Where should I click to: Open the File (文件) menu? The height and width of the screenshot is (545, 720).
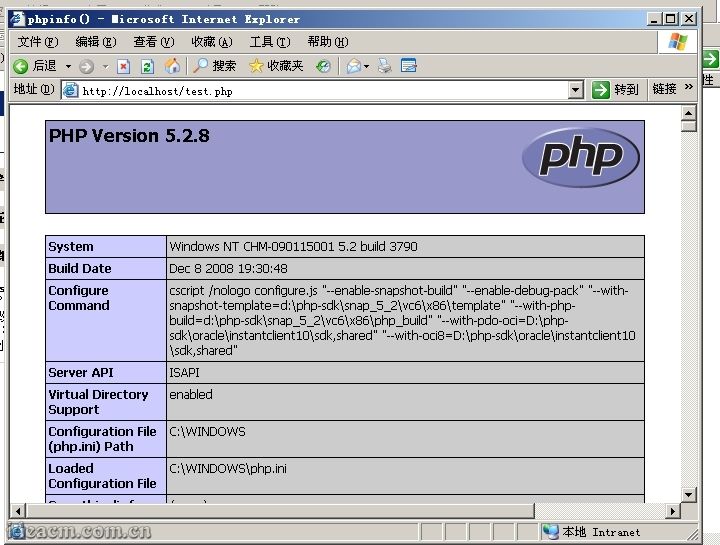tap(37, 42)
